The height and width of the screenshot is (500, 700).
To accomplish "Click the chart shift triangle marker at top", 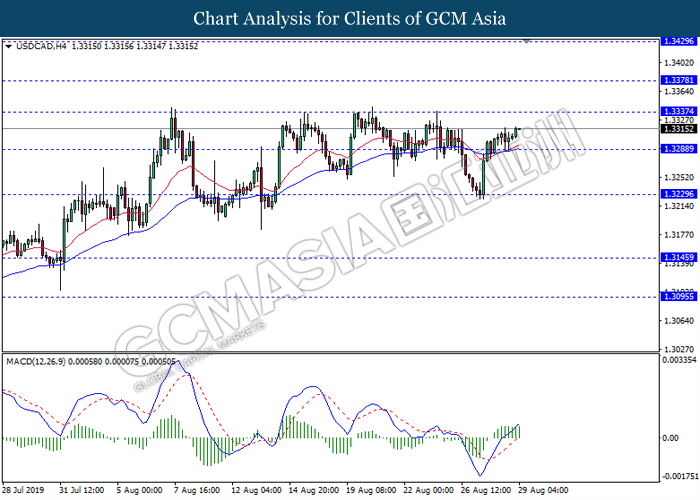I will click(x=527, y=41).
